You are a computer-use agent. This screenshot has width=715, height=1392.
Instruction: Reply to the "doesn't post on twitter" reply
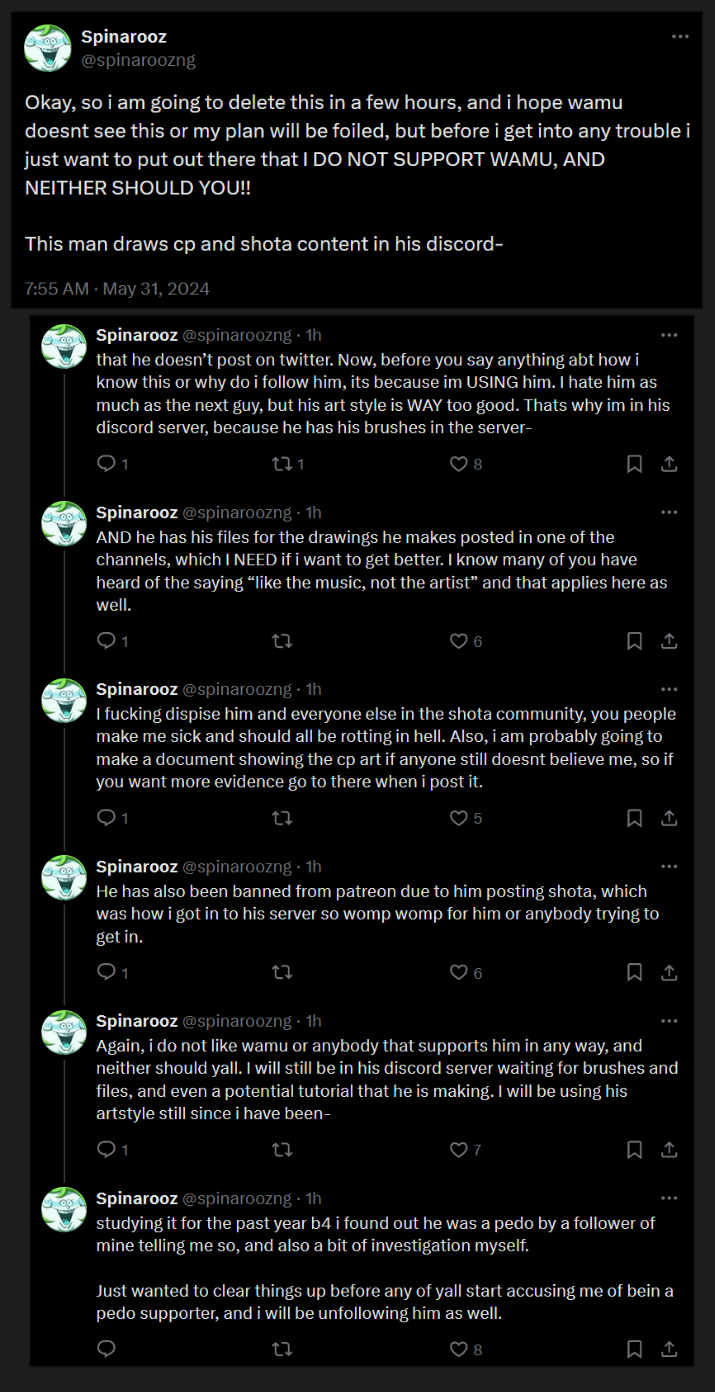click(x=107, y=464)
